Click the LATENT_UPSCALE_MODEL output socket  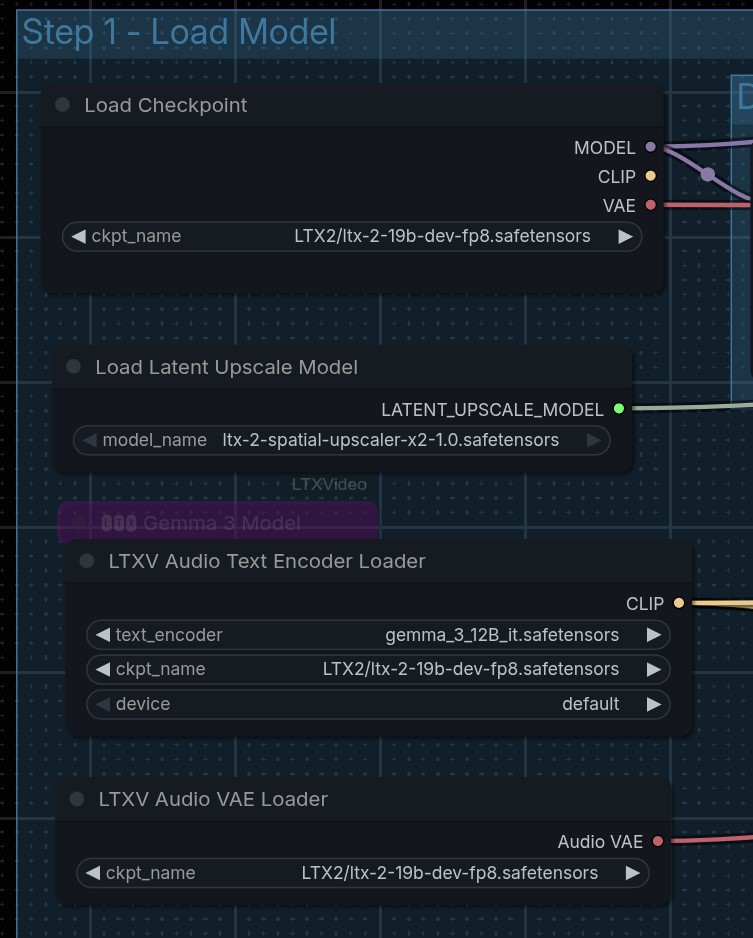coord(619,409)
